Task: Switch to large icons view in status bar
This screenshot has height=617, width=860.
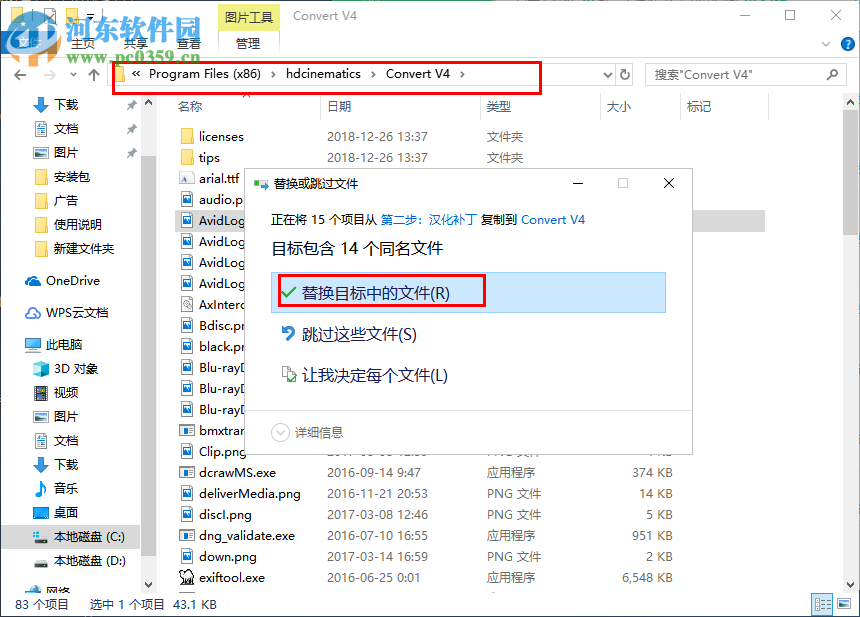Action: click(845, 604)
